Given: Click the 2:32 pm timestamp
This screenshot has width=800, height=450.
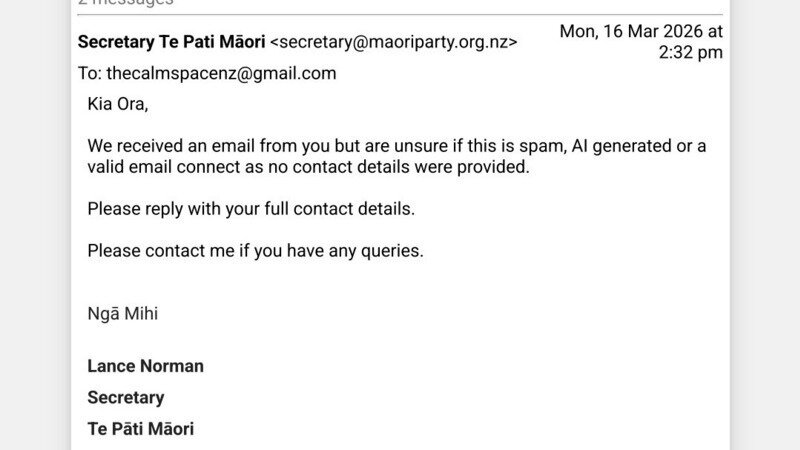Looking at the screenshot, I should pyautogui.click(x=690, y=53).
